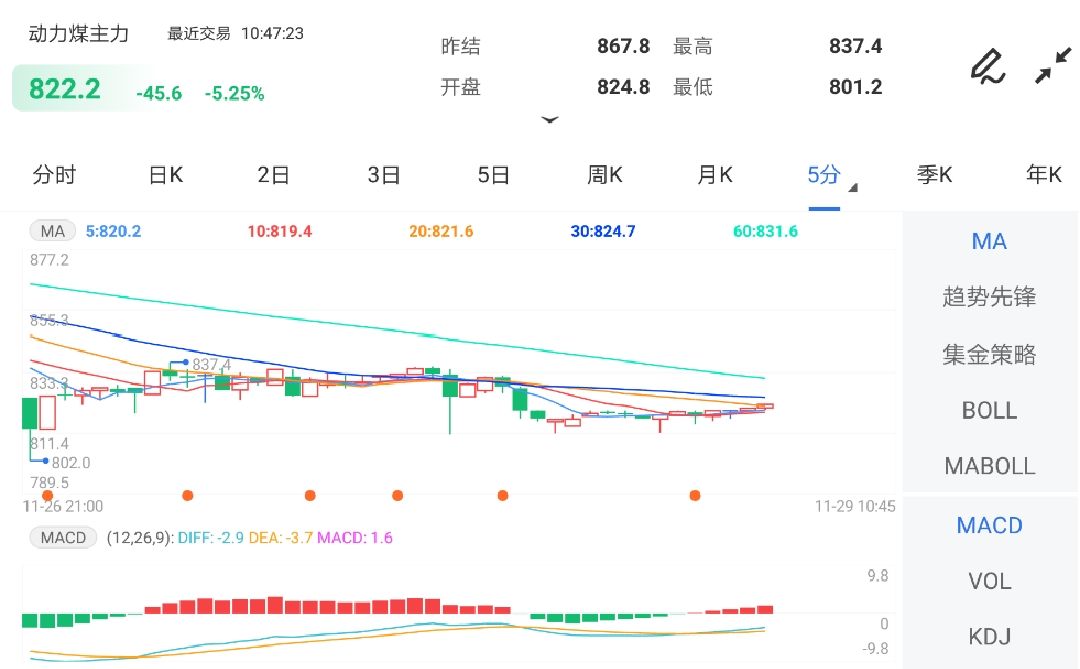The height and width of the screenshot is (669, 1080).
Task: Select the 5分 chart tab
Action: tap(824, 175)
